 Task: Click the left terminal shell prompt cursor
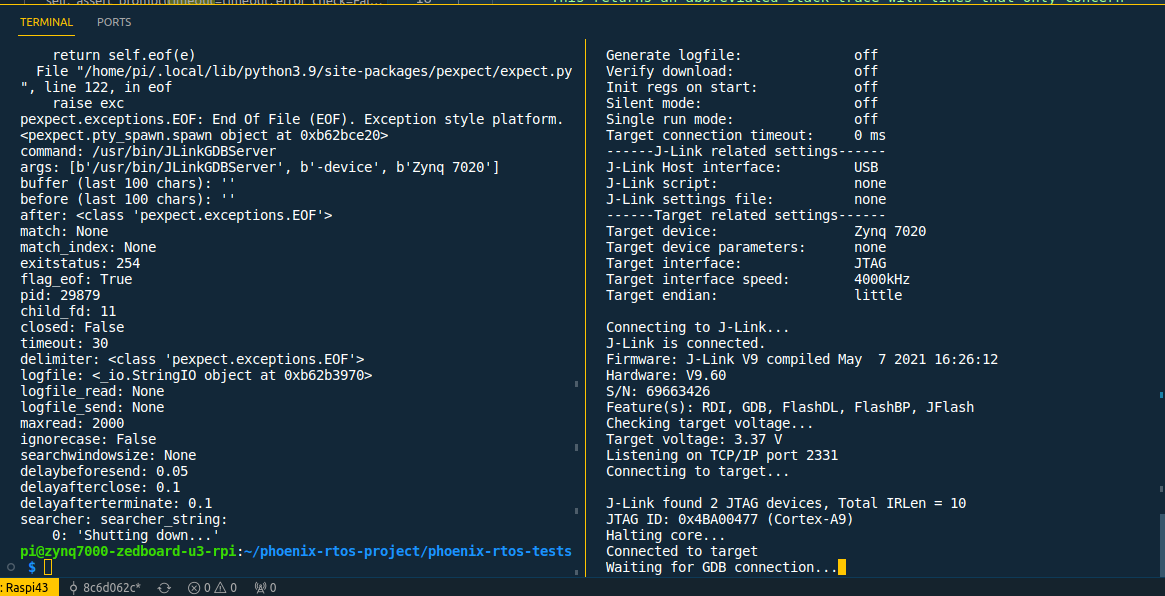coord(48,568)
